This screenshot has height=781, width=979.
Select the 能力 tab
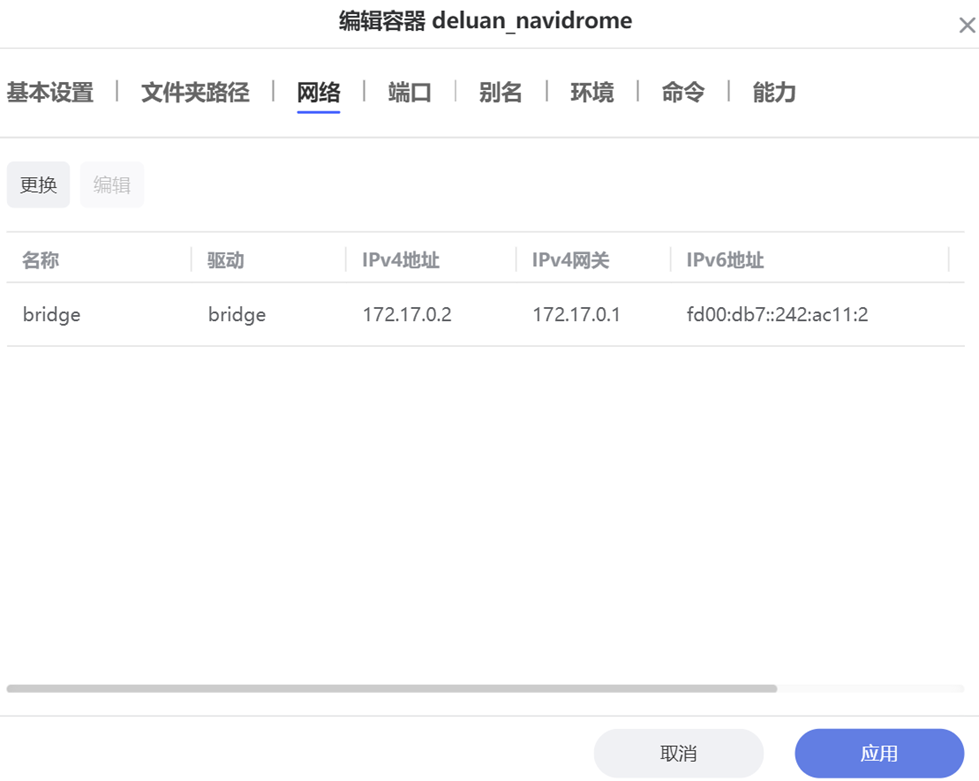point(774,93)
